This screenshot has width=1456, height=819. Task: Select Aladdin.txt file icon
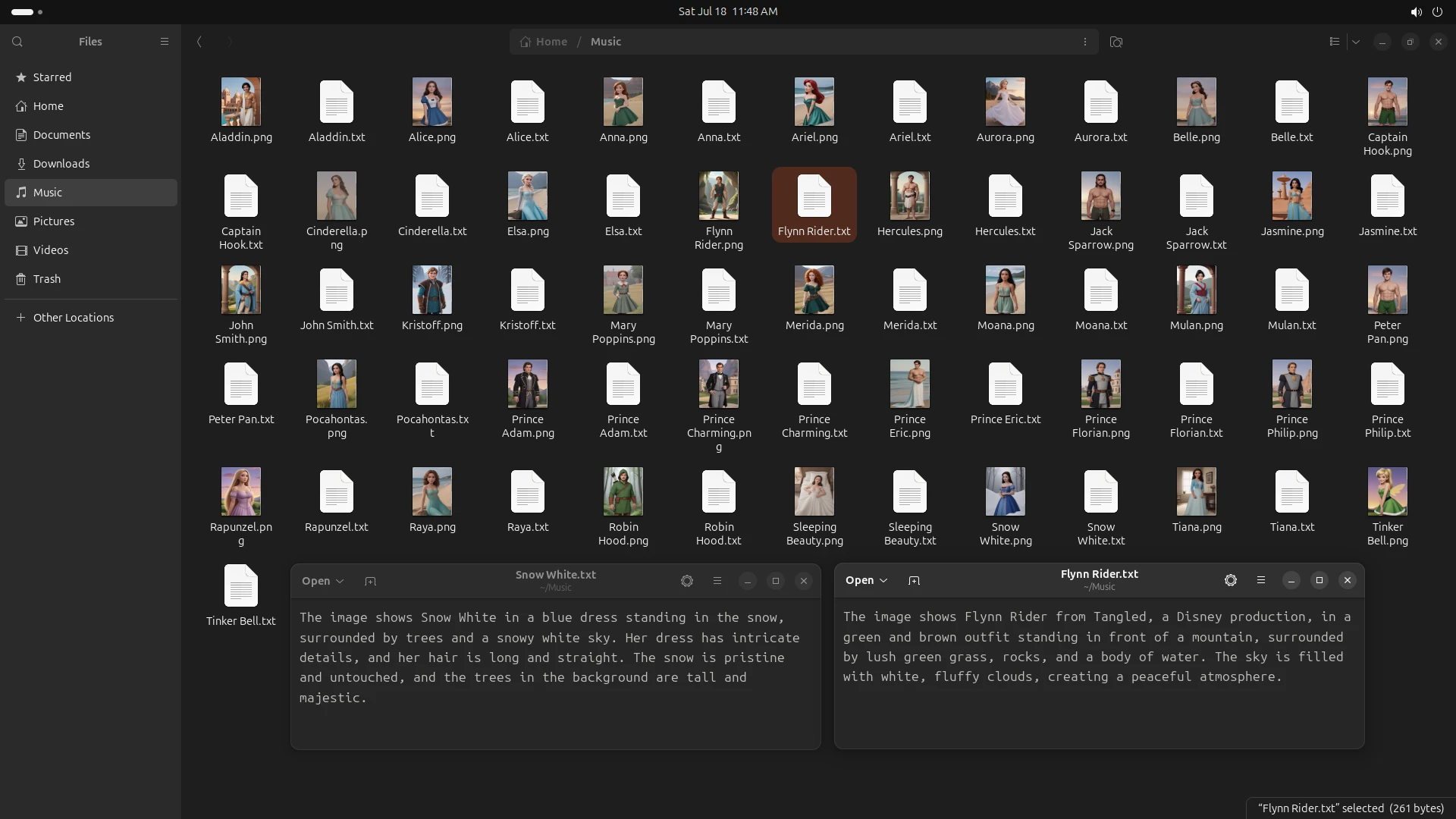click(x=337, y=102)
